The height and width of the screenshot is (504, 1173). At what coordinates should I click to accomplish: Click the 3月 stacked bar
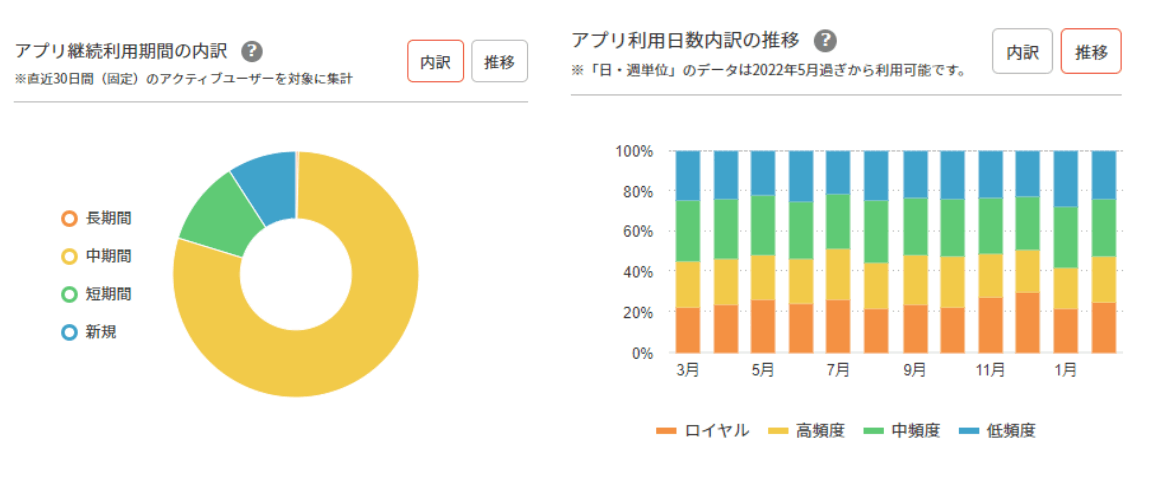tap(687, 252)
